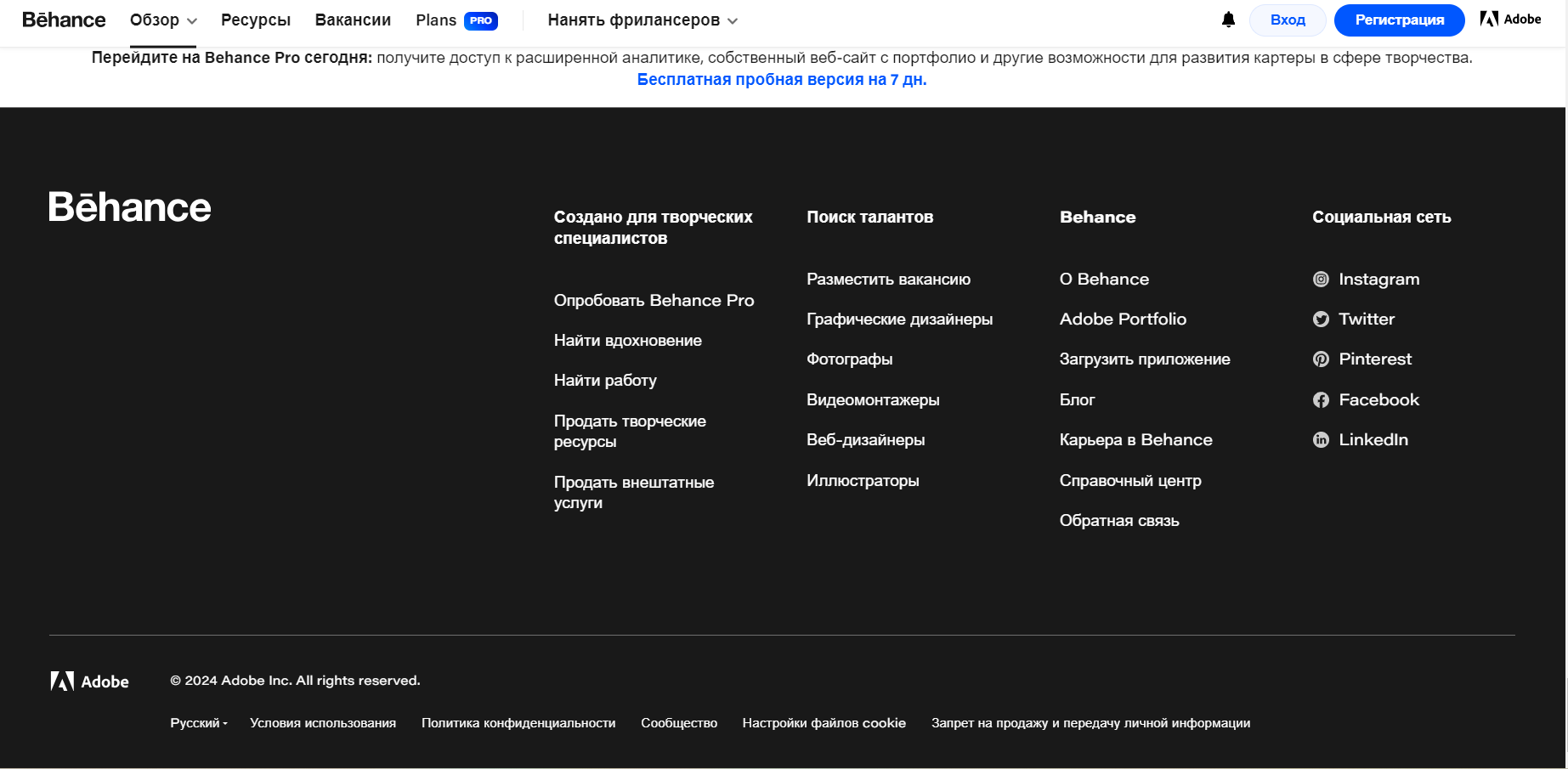Open the notifications bell
Viewport: 1568px width, 769px height.
point(1227,19)
